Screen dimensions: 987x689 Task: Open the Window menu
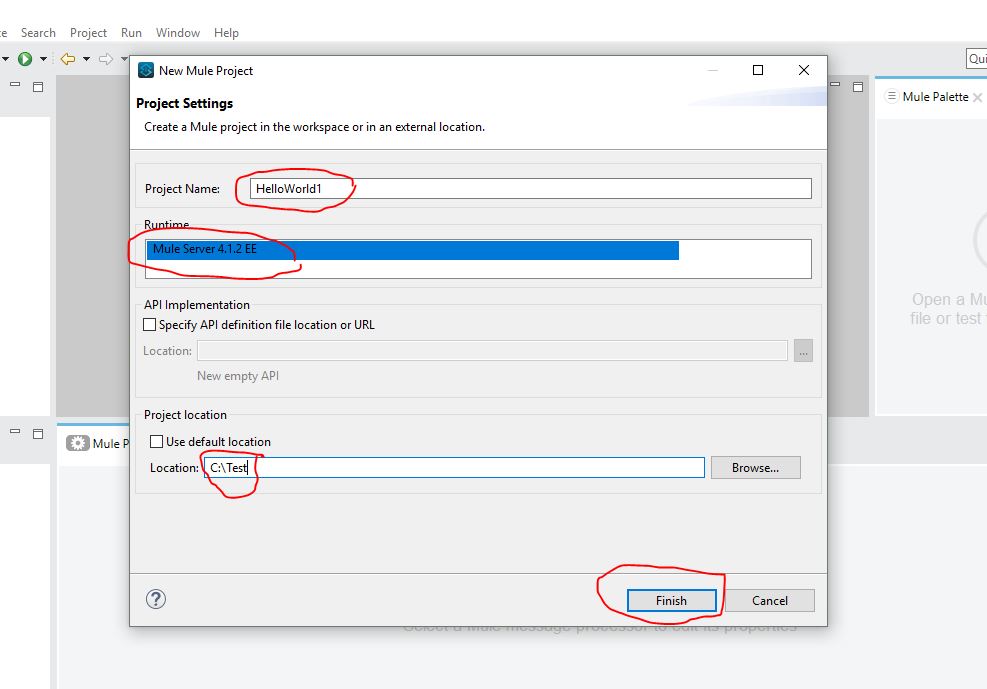178,33
